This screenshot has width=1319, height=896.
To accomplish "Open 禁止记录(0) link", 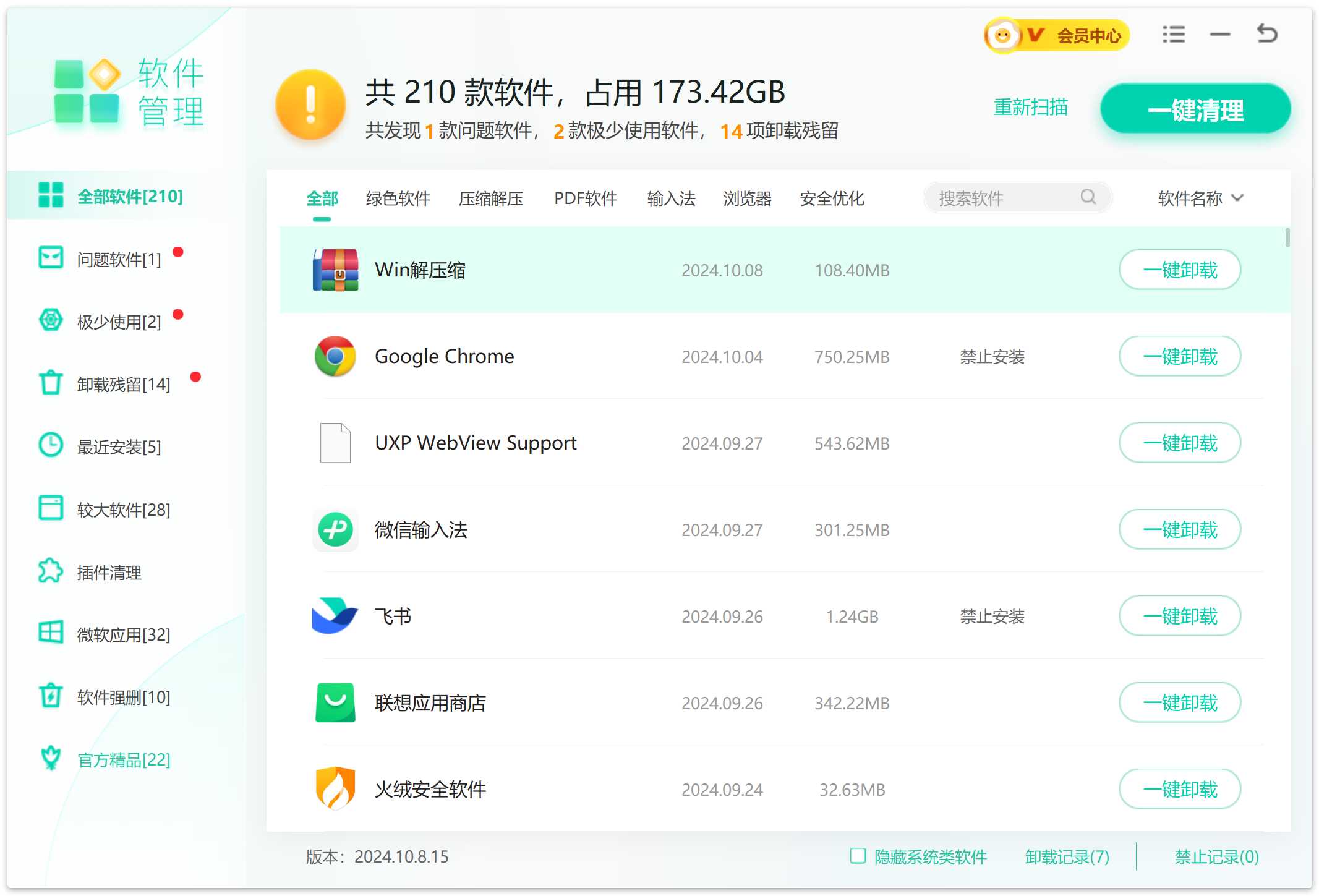I will [x=1216, y=856].
